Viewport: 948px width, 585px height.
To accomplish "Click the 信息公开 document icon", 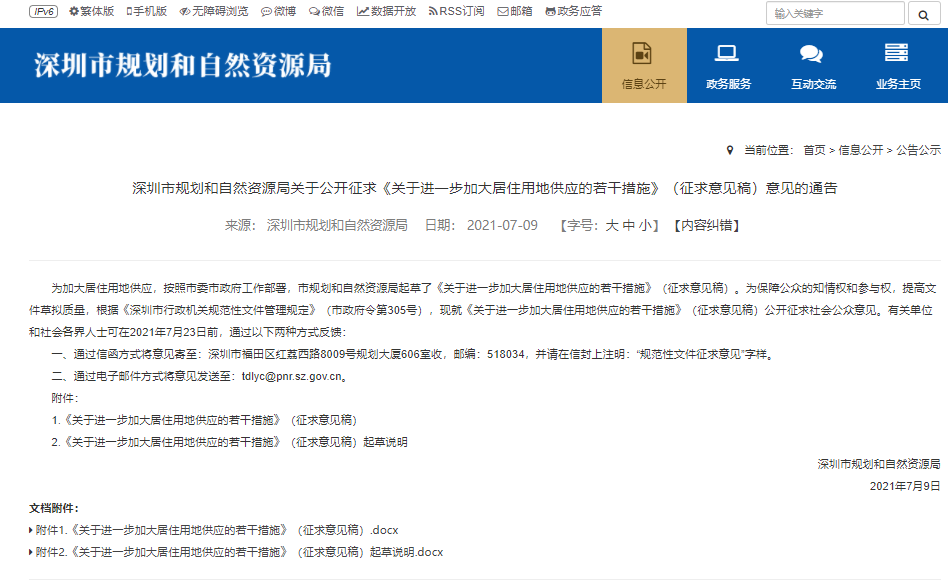I will pos(642,54).
